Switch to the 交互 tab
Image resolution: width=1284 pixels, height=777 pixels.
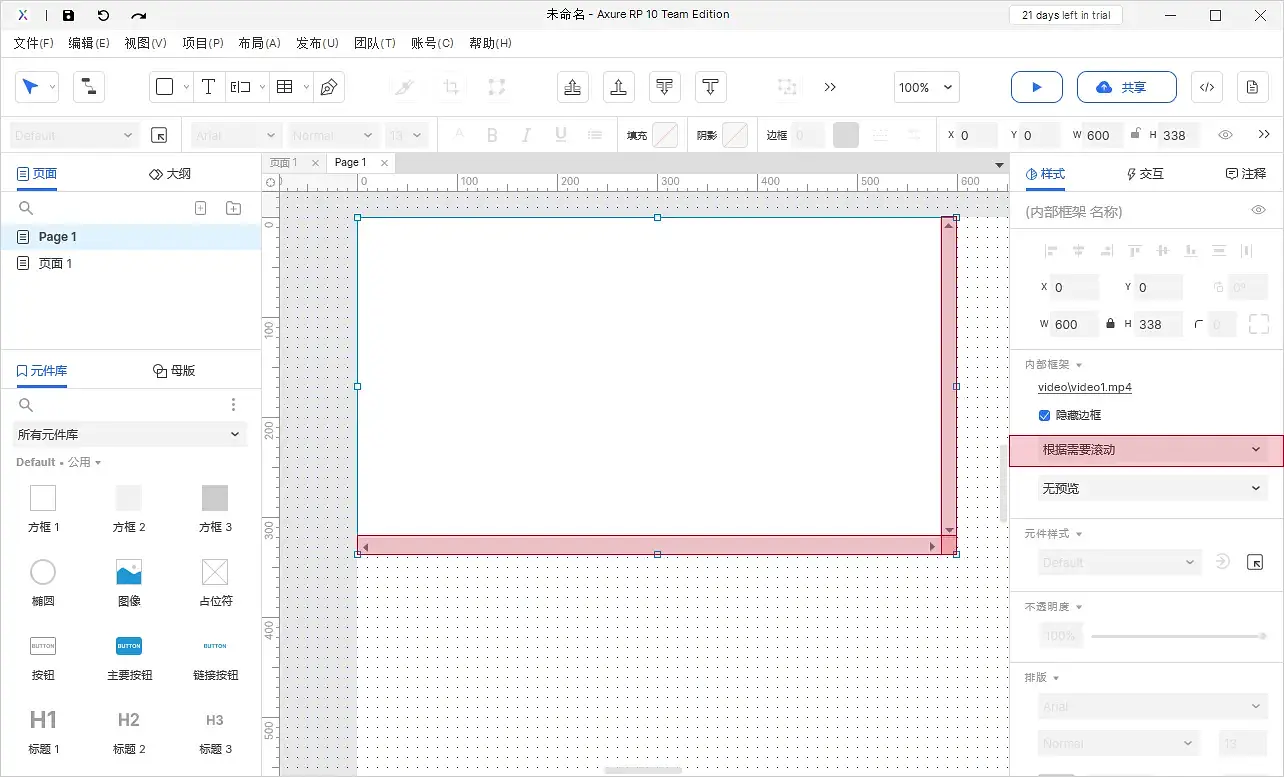pyautogui.click(x=1145, y=174)
